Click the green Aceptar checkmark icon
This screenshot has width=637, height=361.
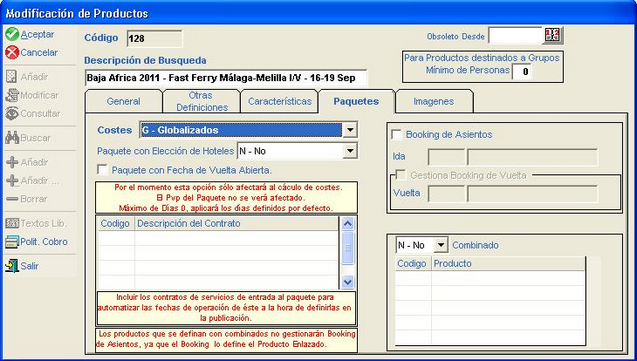click(12, 34)
